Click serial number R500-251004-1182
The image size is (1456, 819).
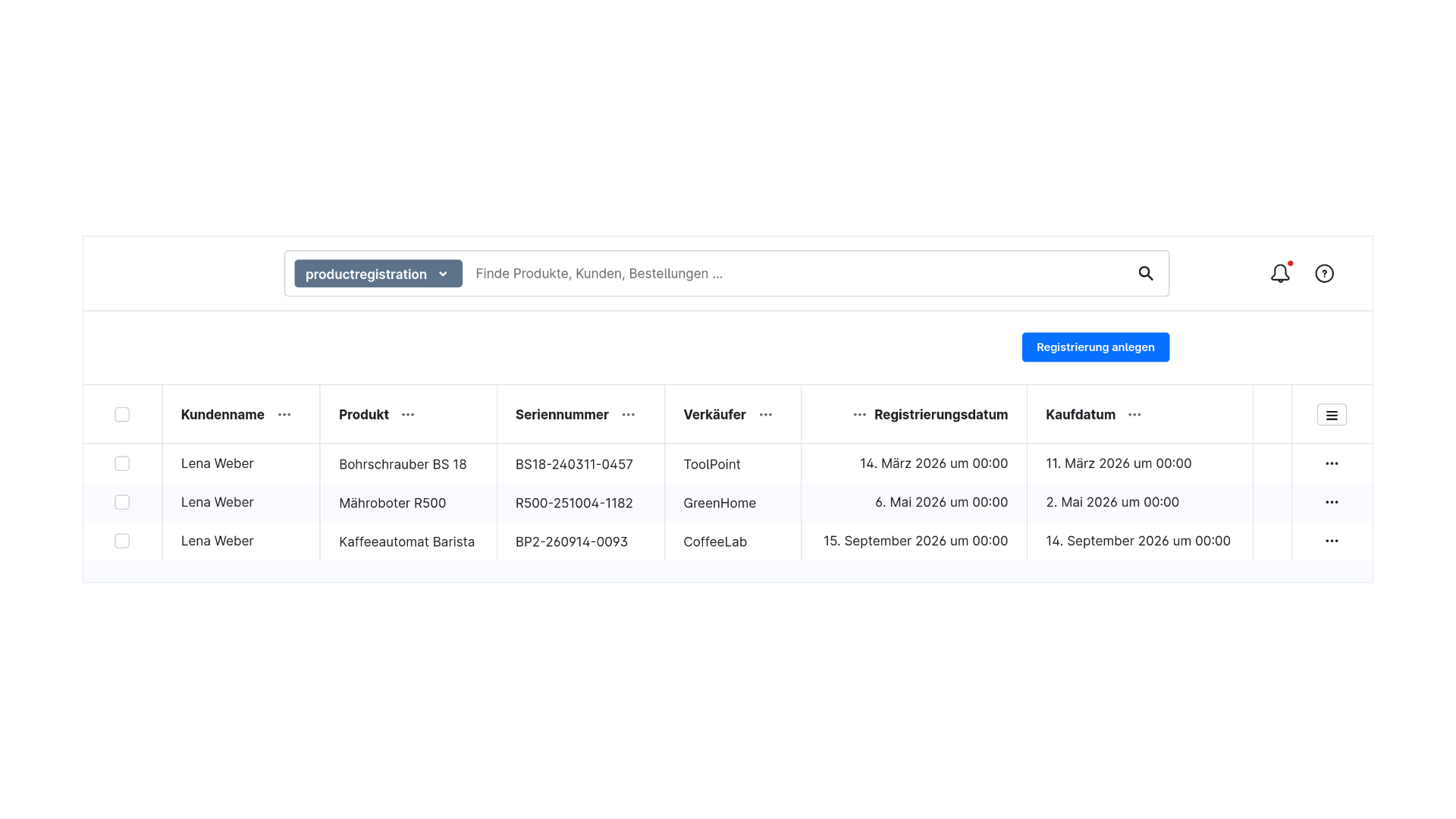click(x=574, y=503)
